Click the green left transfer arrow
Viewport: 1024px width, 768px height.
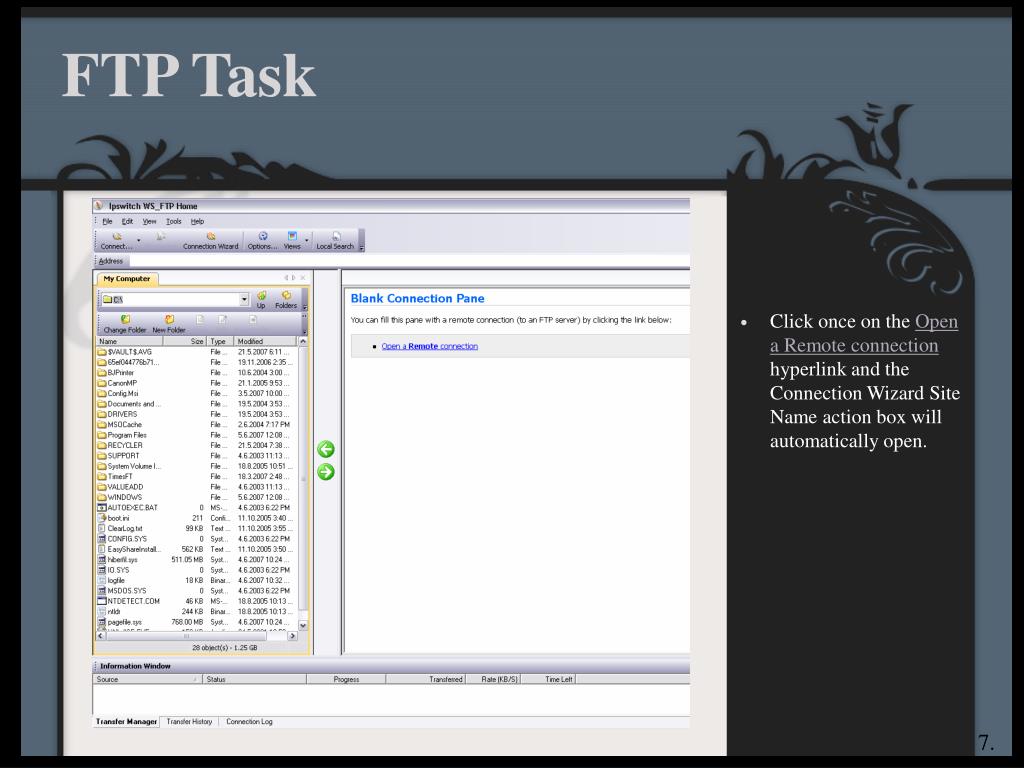(326, 449)
